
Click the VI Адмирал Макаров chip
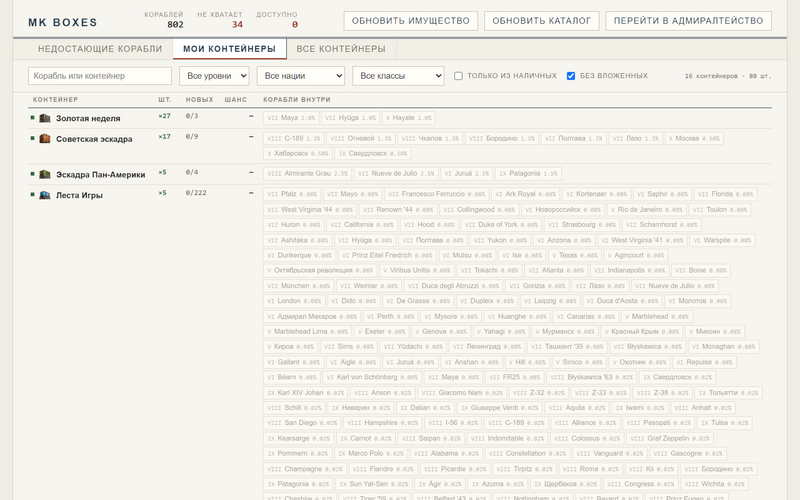pos(312,316)
